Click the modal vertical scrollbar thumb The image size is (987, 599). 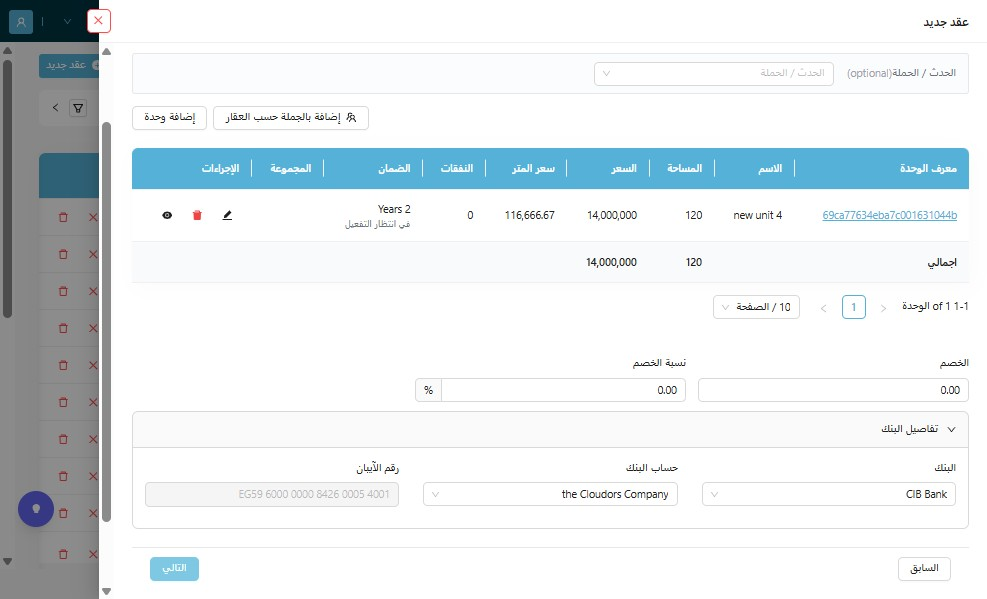(106, 321)
